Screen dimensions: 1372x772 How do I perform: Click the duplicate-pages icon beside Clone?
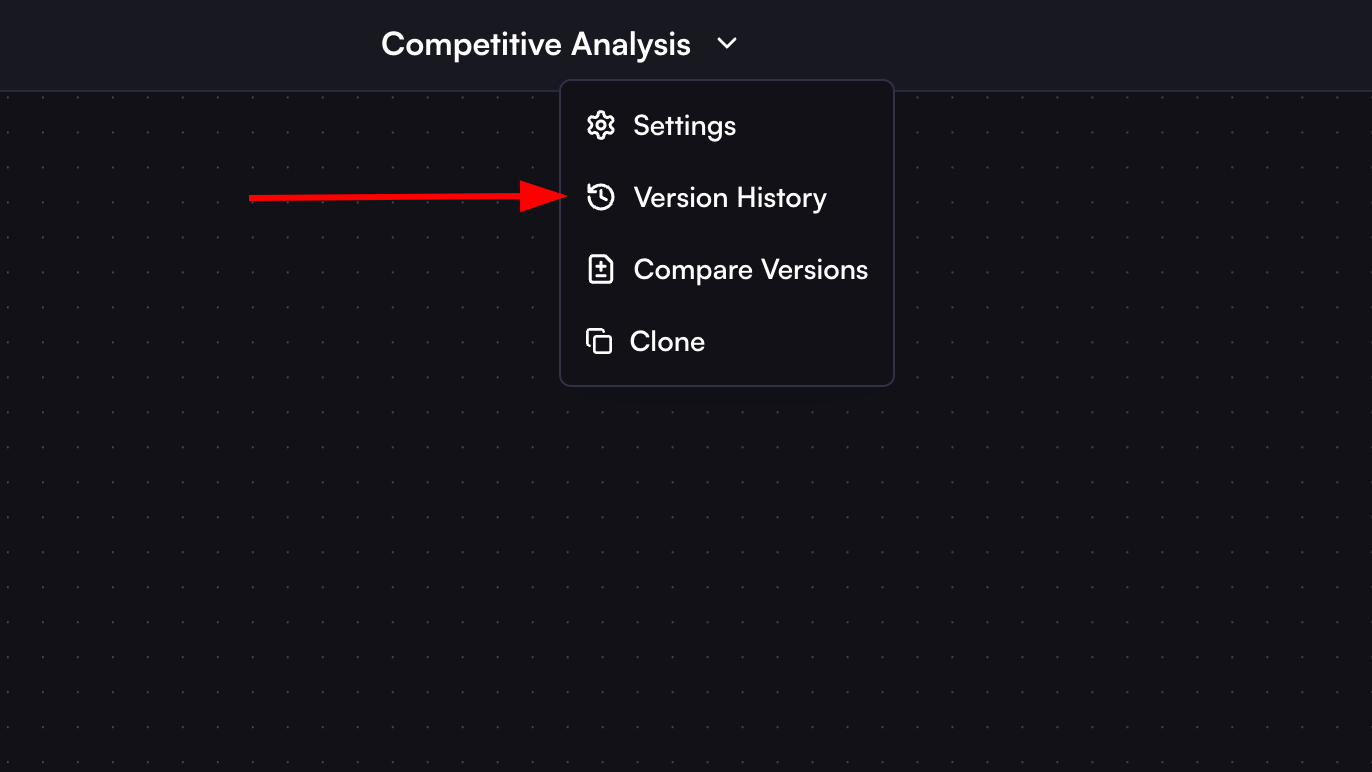click(x=600, y=341)
